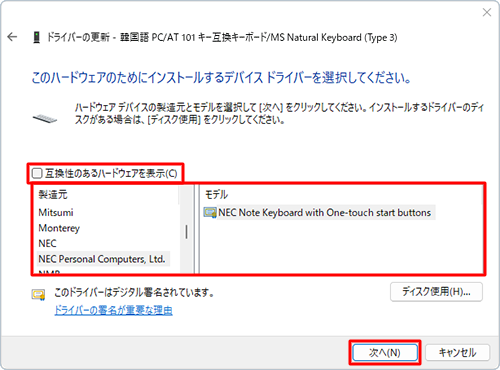The width and height of the screenshot is (500, 370).
Task: Select NEC in the manufacturer list
Action: click(47, 243)
